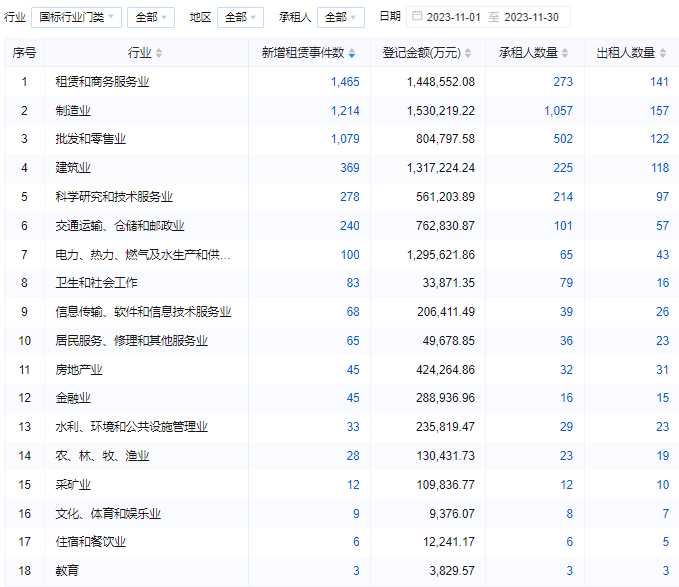Screen dimensions: 679x587
Task: Open the industry 全部 dropdown
Action: pos(151,17)
